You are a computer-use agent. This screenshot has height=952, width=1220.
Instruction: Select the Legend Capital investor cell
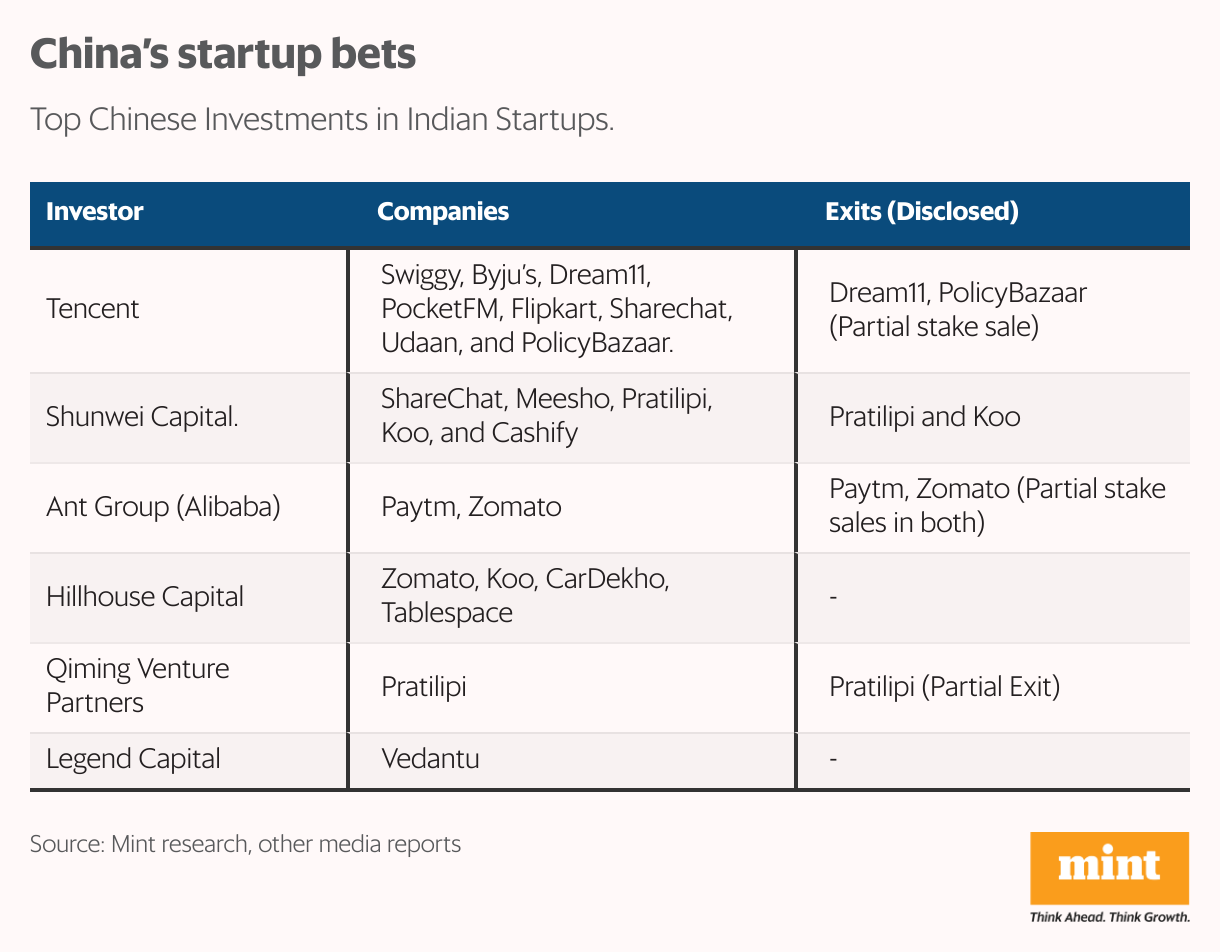coord(133,758)
